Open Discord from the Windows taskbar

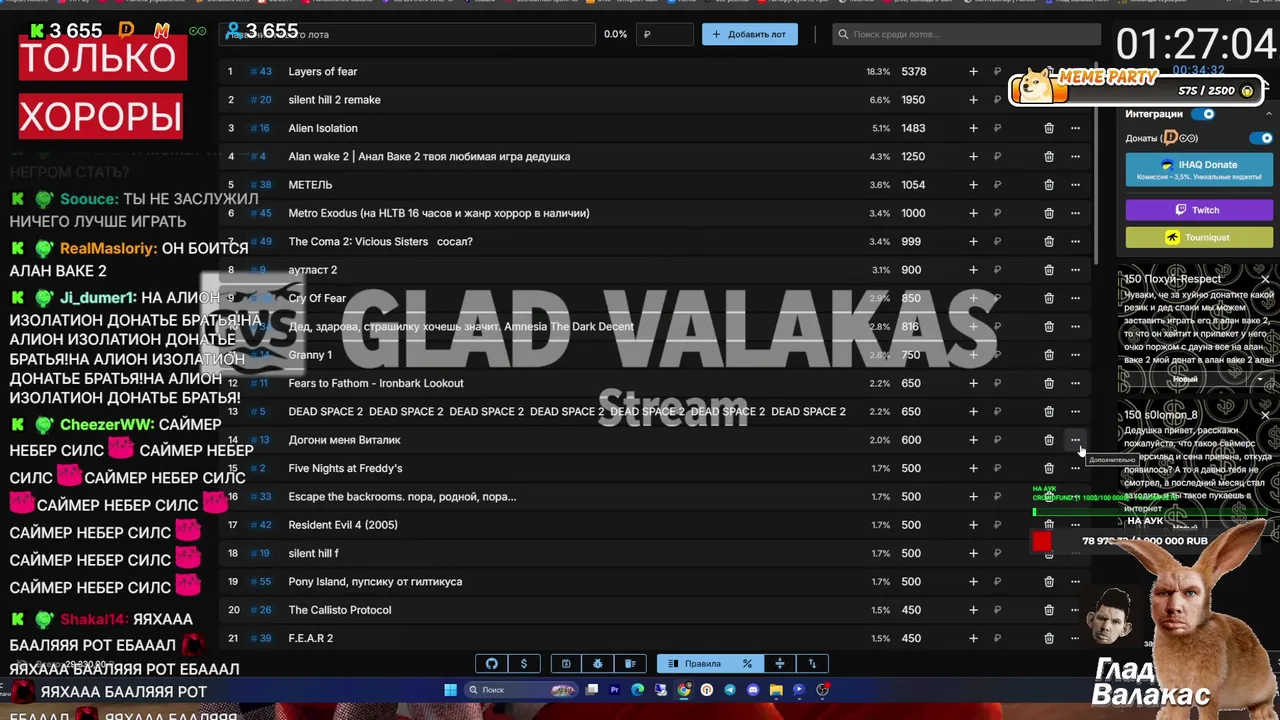click(x=753, y=690)
